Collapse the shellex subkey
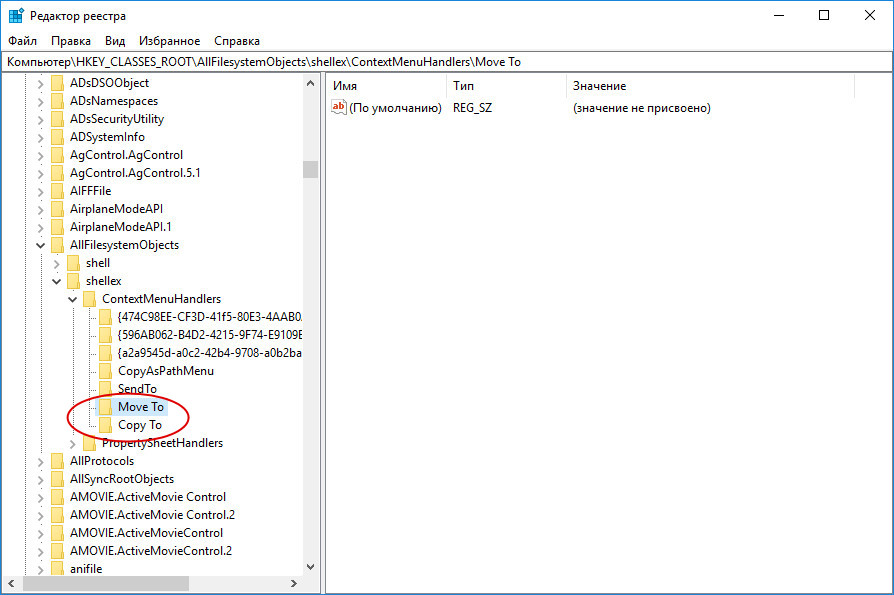The width and height of the screenshot is (894, 595). (56, 282)
